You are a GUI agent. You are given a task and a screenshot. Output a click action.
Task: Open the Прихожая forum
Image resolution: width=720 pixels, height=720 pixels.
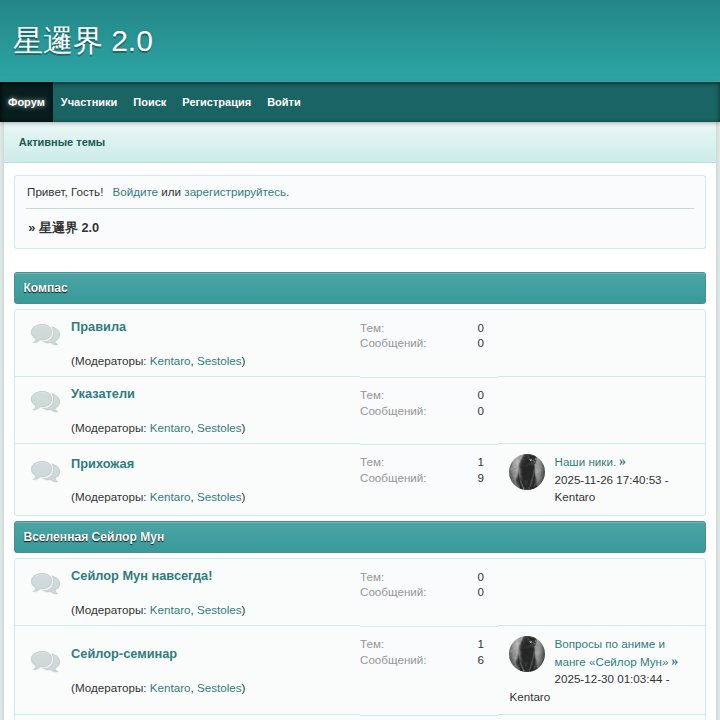(102, 463)
